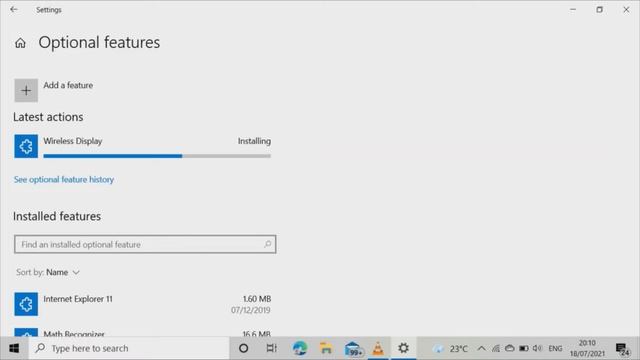Click the 1.60 MB size value
The width and height of the screenshot is (640, 360).
point(257,299)
